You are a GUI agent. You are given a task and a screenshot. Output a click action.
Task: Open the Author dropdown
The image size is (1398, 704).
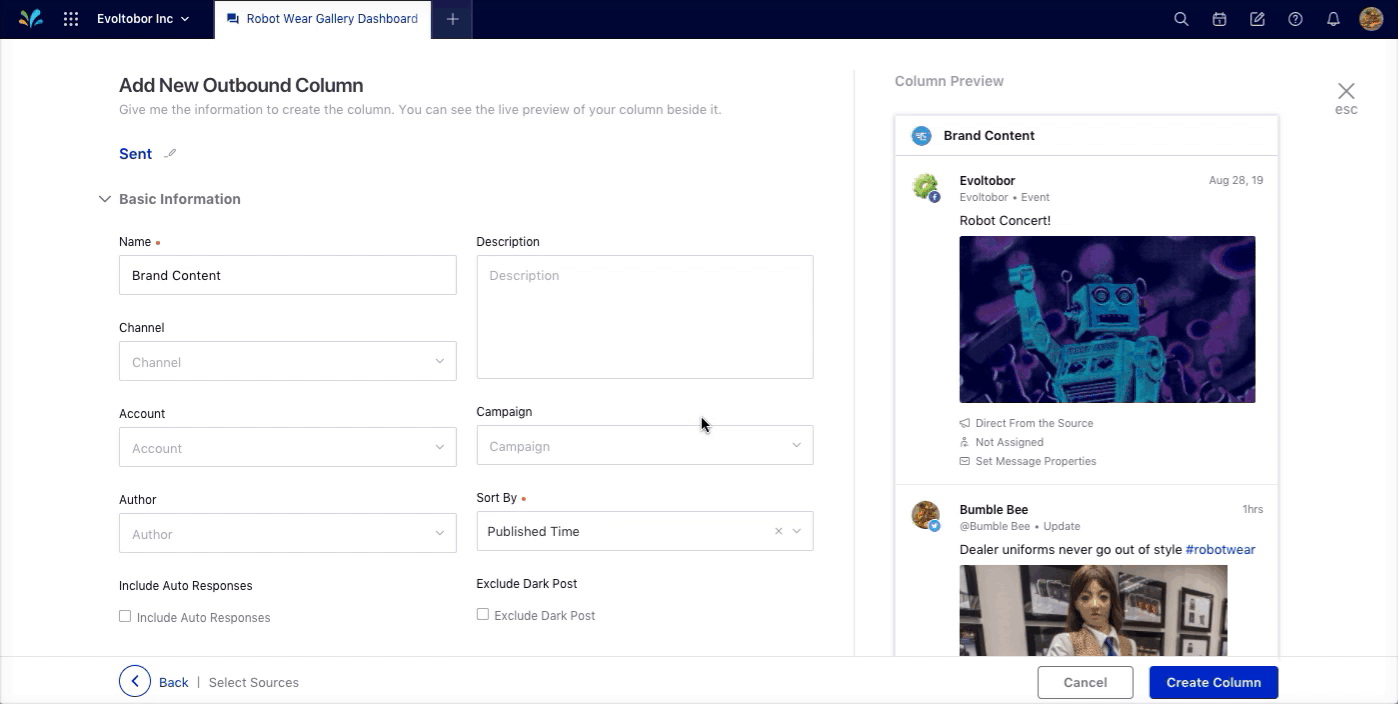point(287,533)
